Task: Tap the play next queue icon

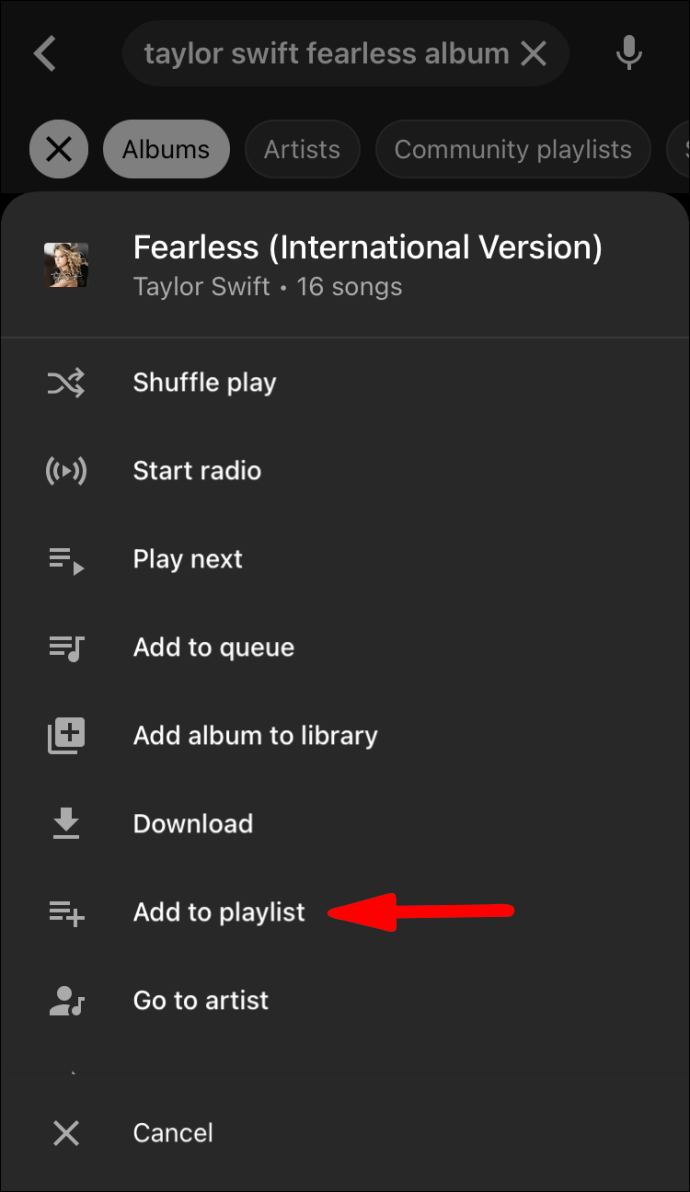Action: 66,560
